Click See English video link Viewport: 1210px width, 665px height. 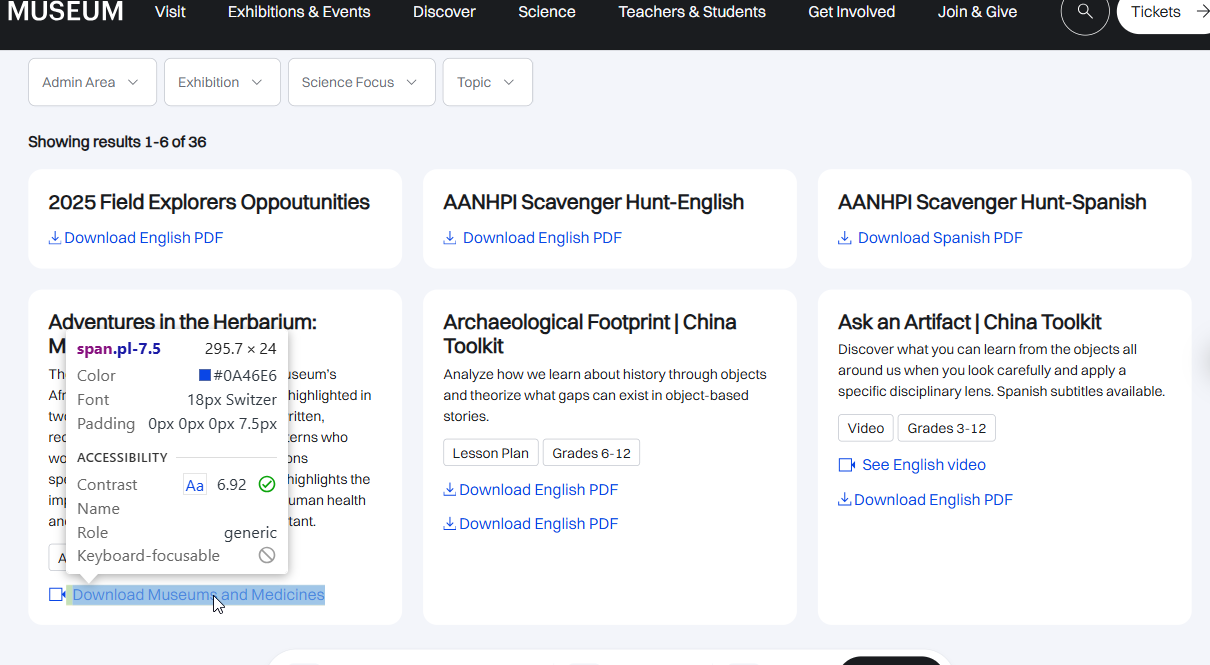coord(924,465)
